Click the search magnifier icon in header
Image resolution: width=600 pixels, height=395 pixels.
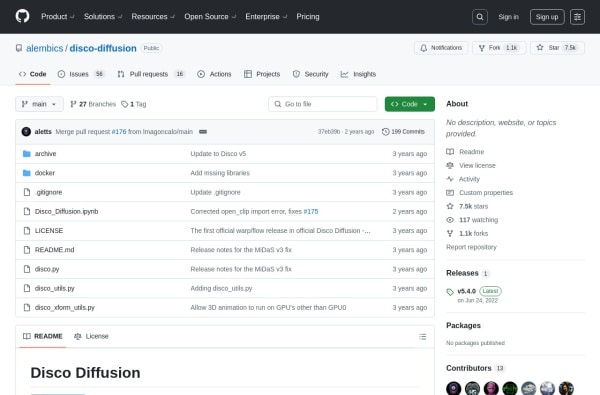pyautogui.click(x=479, y=17)
